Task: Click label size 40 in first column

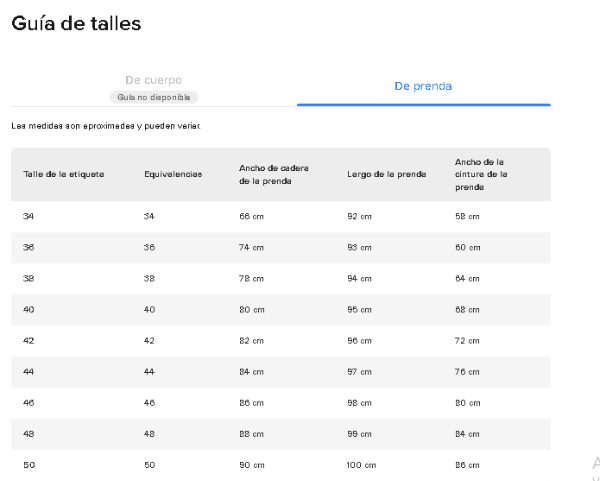Action: (29, 309)
